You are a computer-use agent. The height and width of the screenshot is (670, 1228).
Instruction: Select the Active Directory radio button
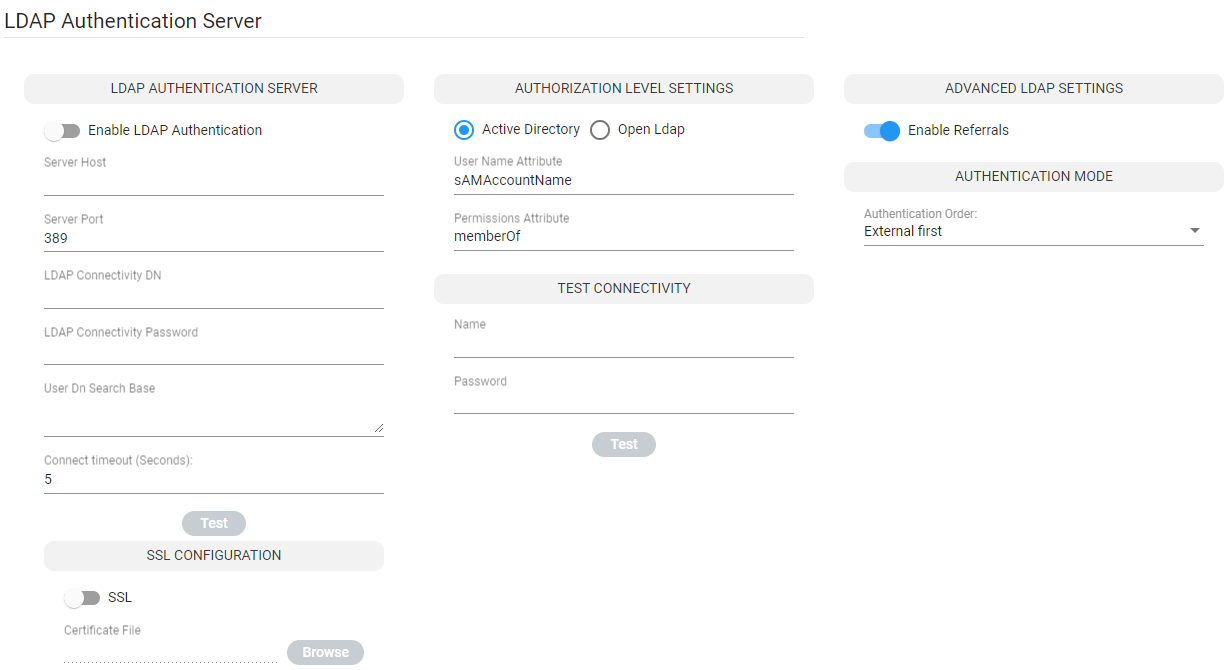pyautogui.click(x=464, y=130)
